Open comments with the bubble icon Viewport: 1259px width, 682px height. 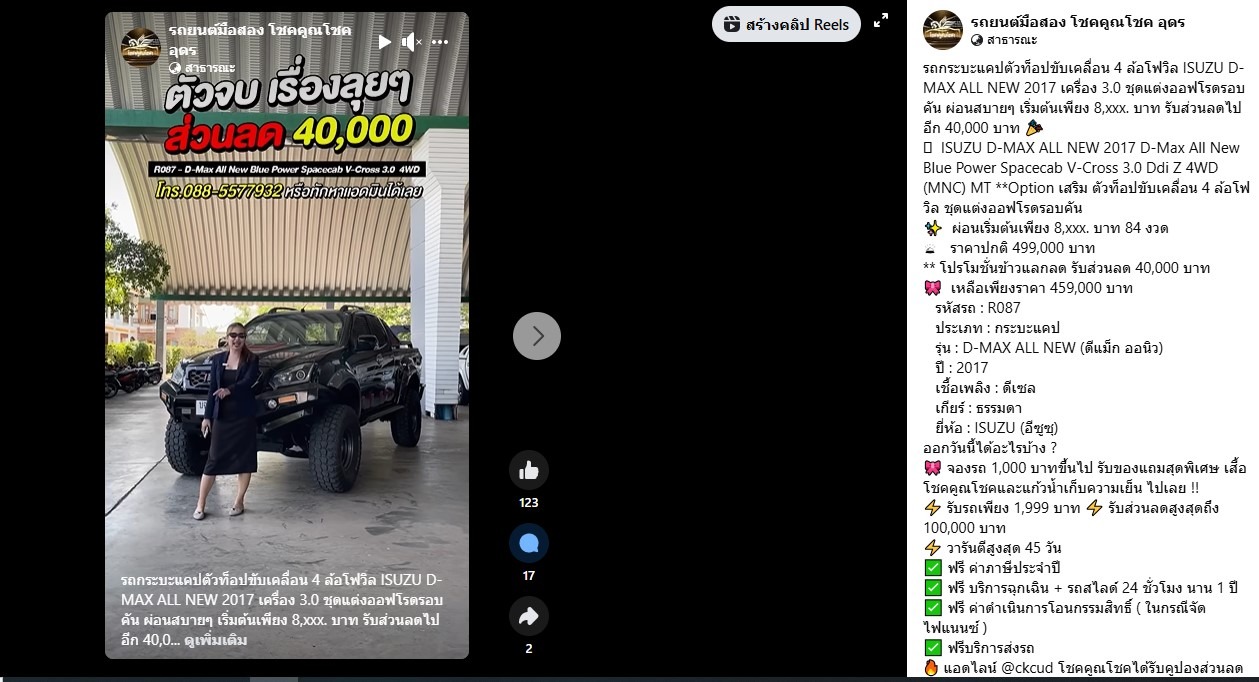[x=529, y=543]
